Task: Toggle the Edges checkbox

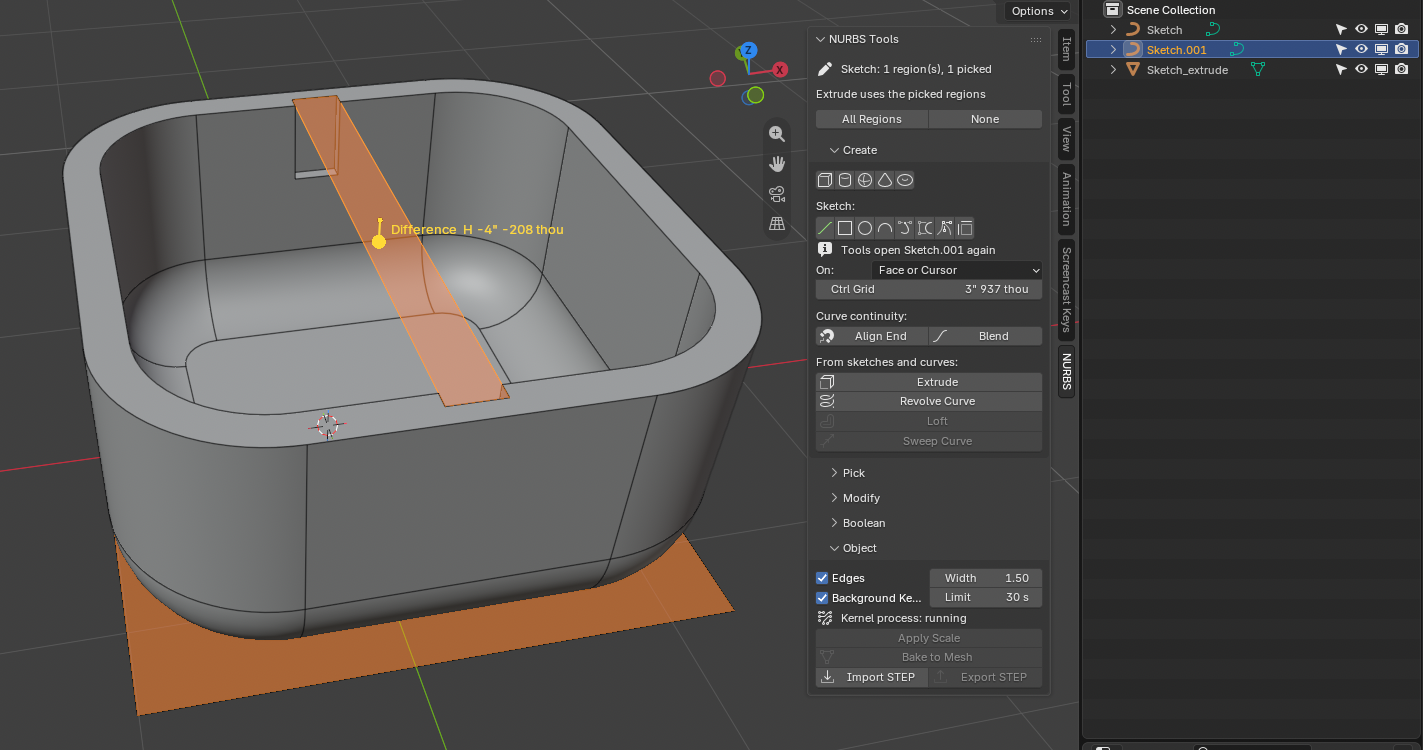Action: click(822, 578)
